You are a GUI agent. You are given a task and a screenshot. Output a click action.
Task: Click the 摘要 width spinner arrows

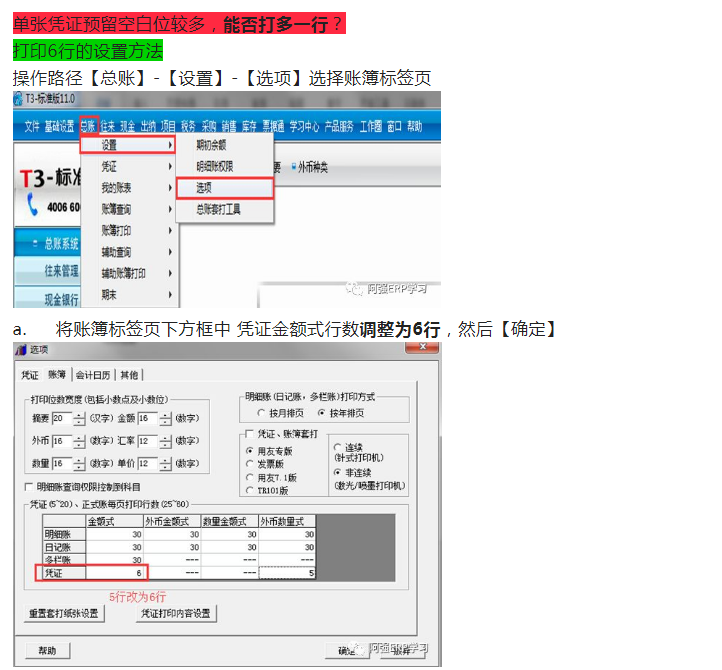coord(82,418)
